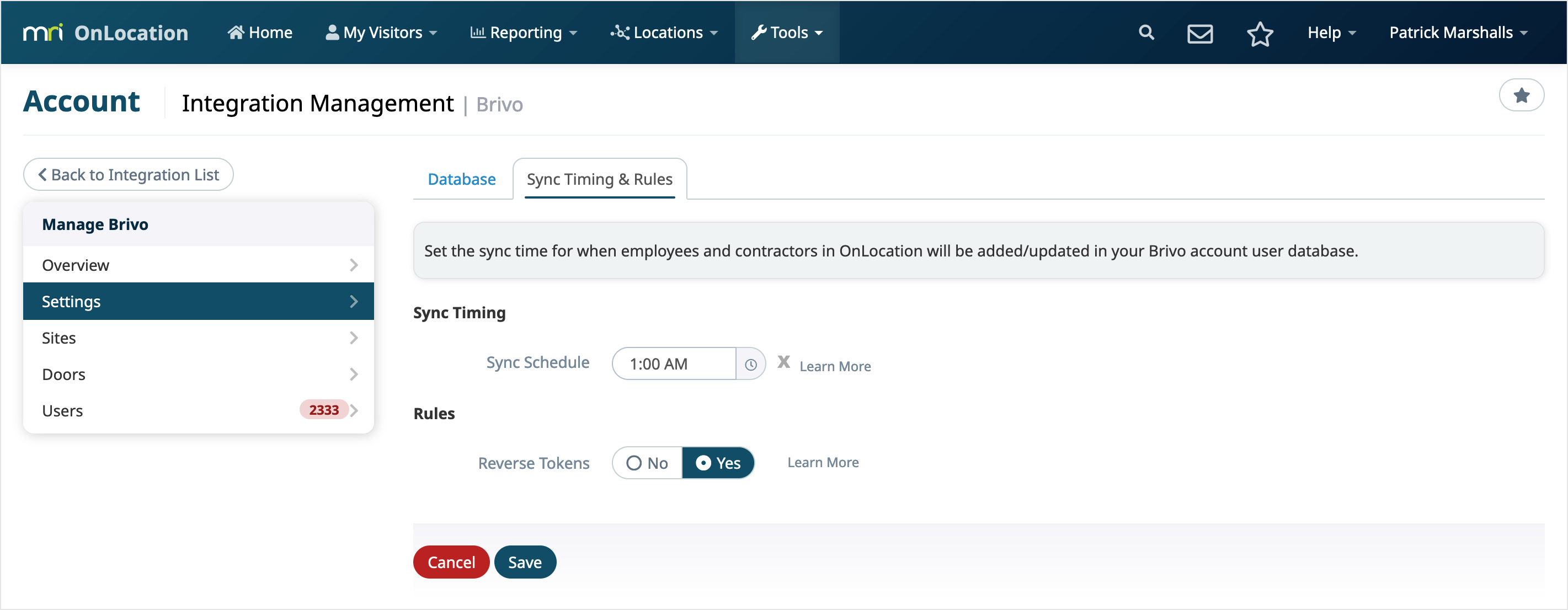Click the Sync Schedule time input field
Screen dimensions: 1568x610
(673, 364)
